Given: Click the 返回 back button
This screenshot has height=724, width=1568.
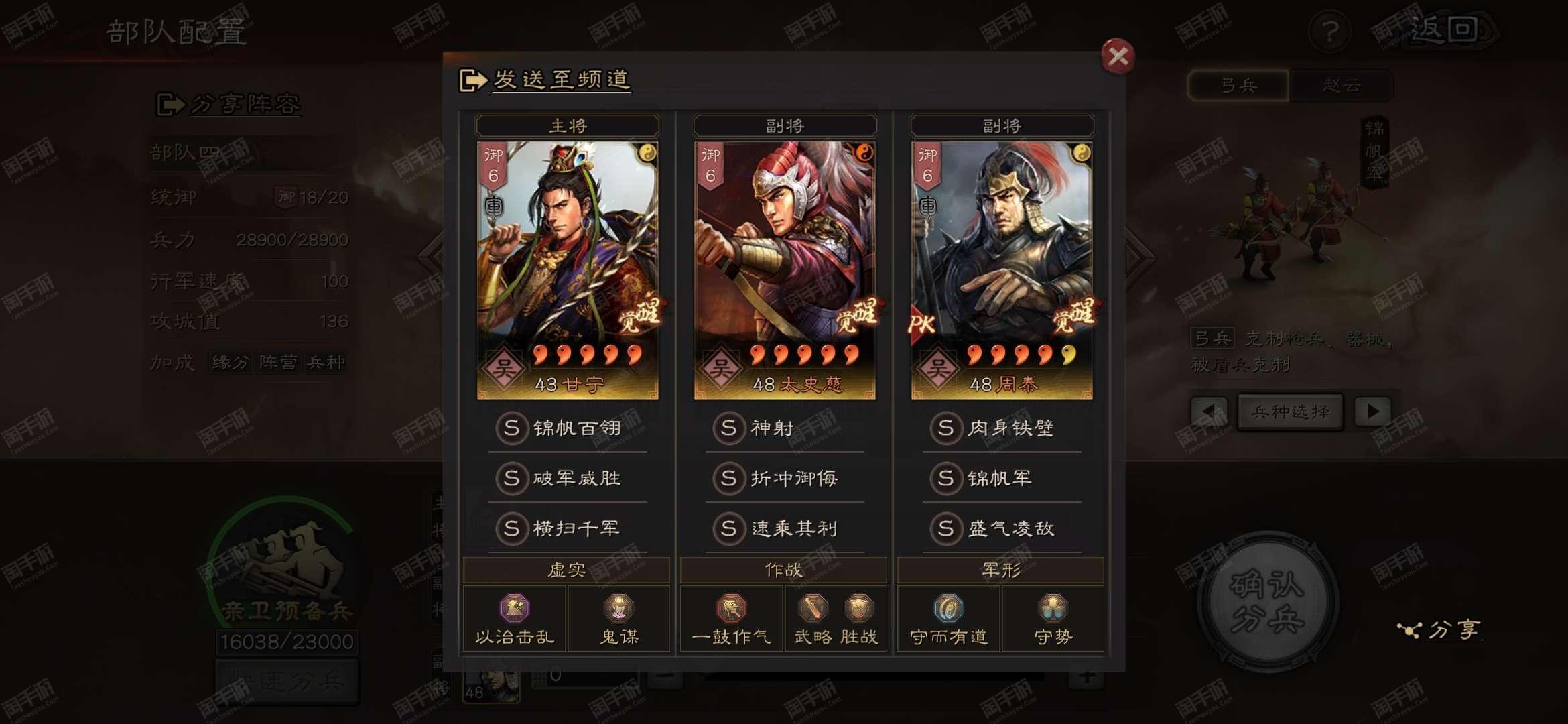Looking at the screenshot, I should click(1445, 29).
